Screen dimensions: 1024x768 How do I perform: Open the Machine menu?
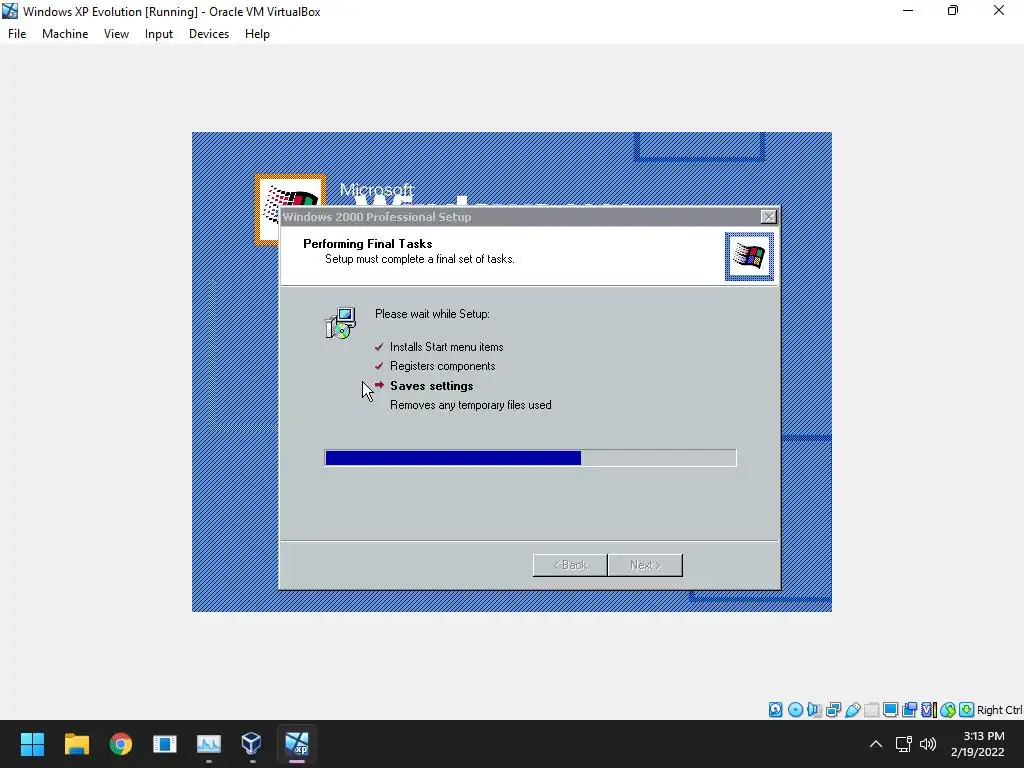65,34
